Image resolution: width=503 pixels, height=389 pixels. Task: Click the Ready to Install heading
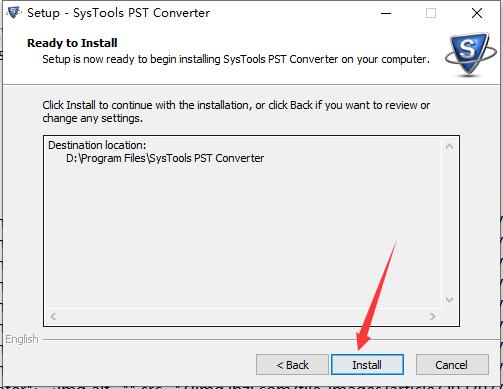(72, 43)
